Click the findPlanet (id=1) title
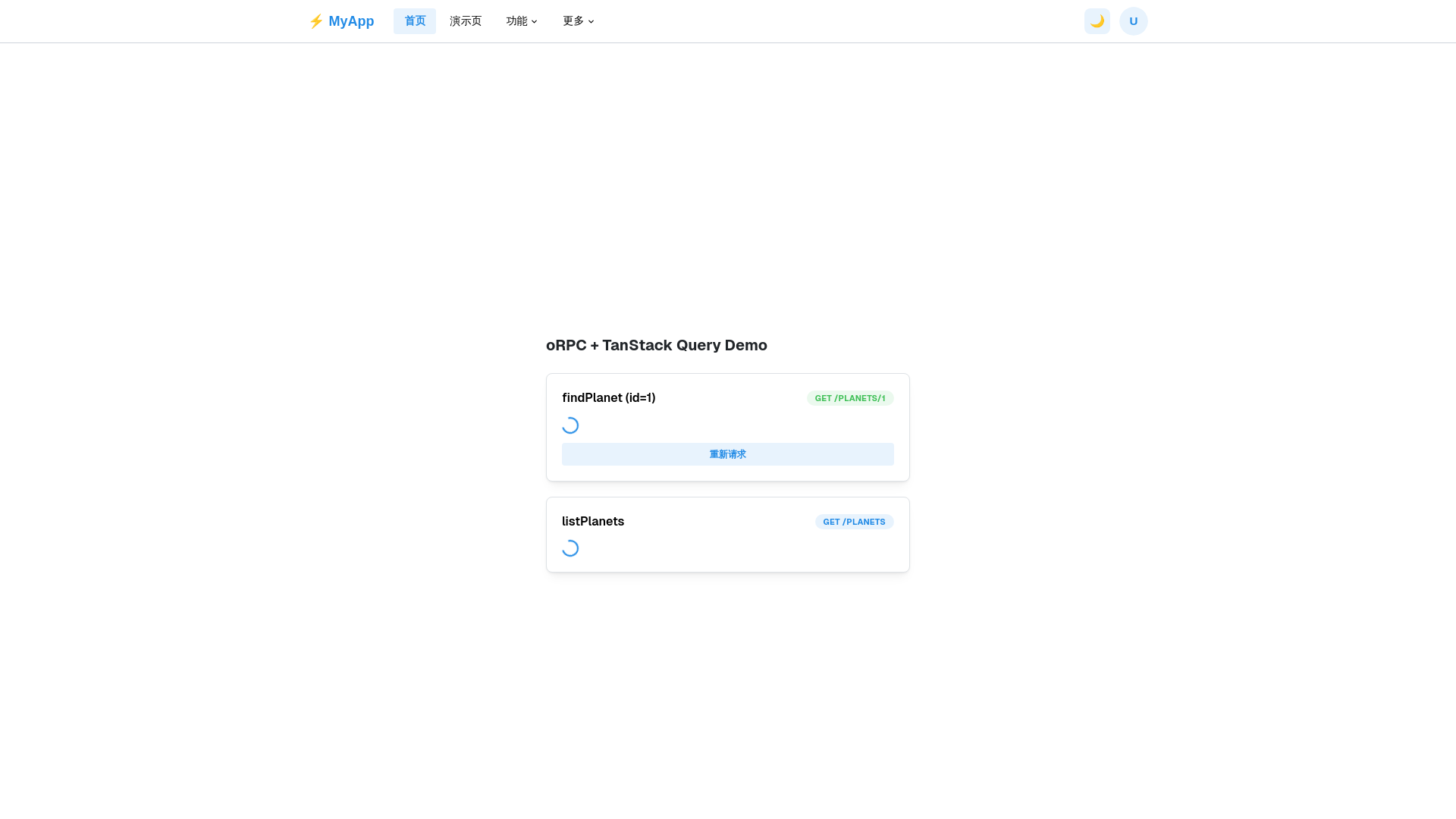The height and width of the screenshot is (819, 1456). click(x=609, y=397)
